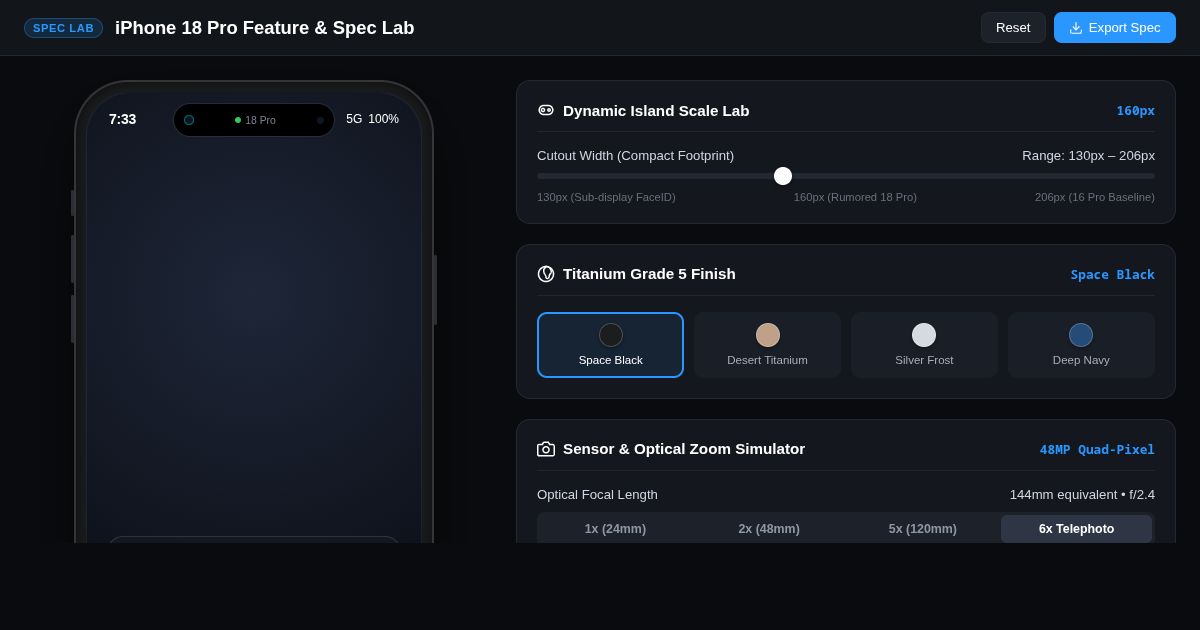Click the Titanium Grade 5 Finish heading
This screenshot has height=630, width=1200.
649,274
